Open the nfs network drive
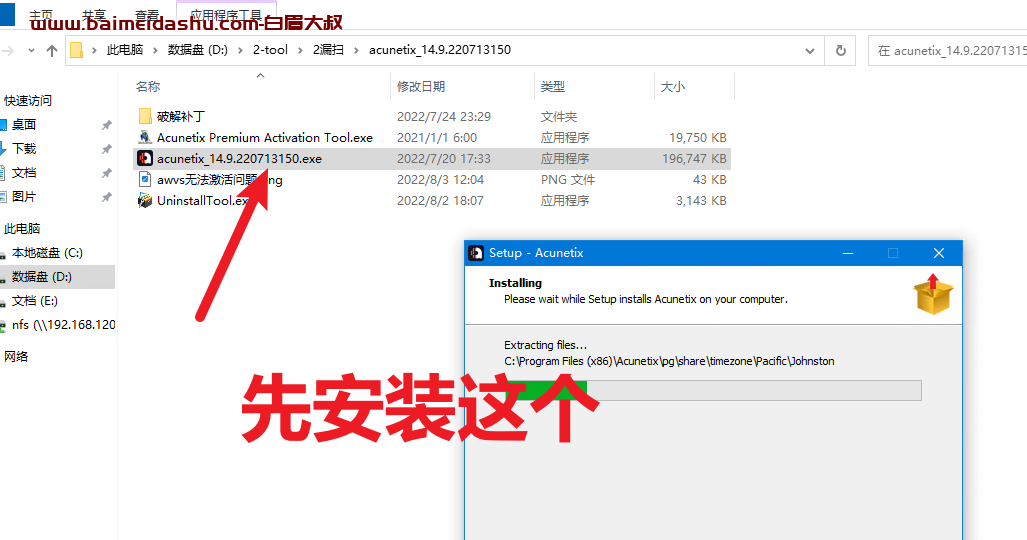 pyautogui.click(x=64, y=325)
